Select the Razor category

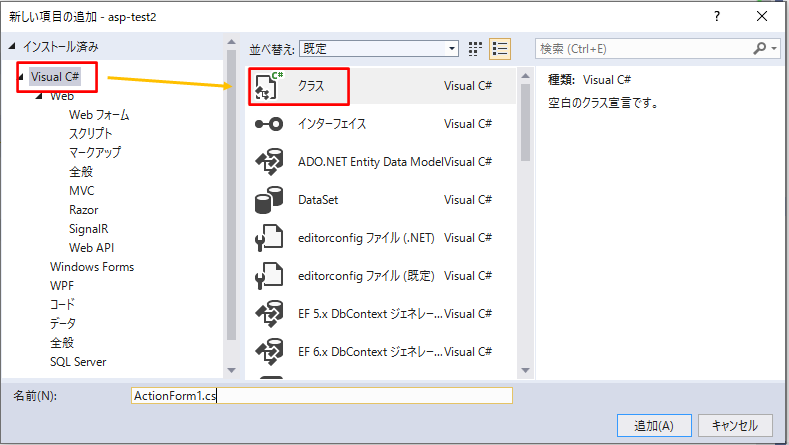pyautogui.click(x=84, y=210)
